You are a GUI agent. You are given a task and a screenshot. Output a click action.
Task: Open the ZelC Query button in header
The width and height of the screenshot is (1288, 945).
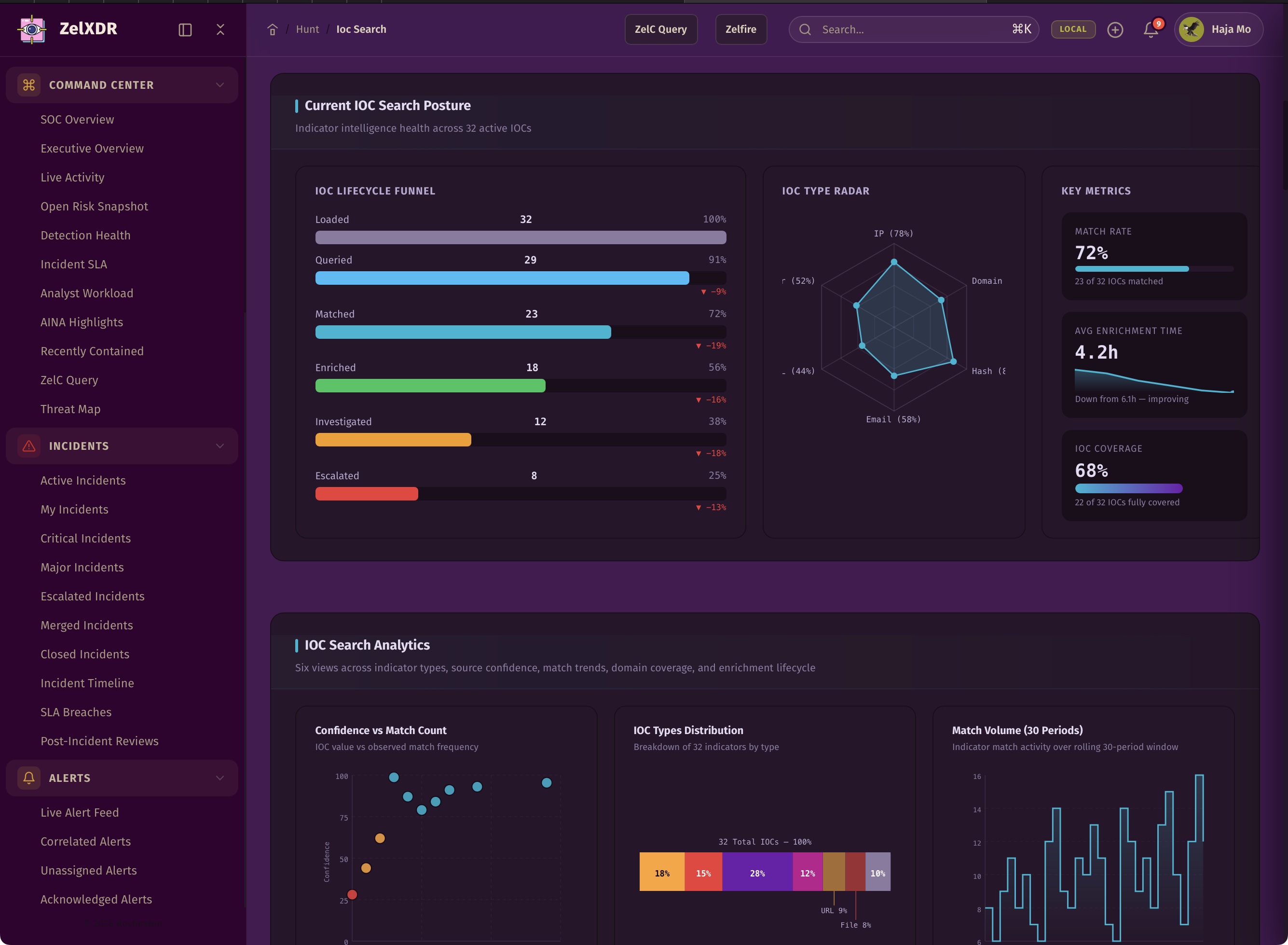point(660,29)
